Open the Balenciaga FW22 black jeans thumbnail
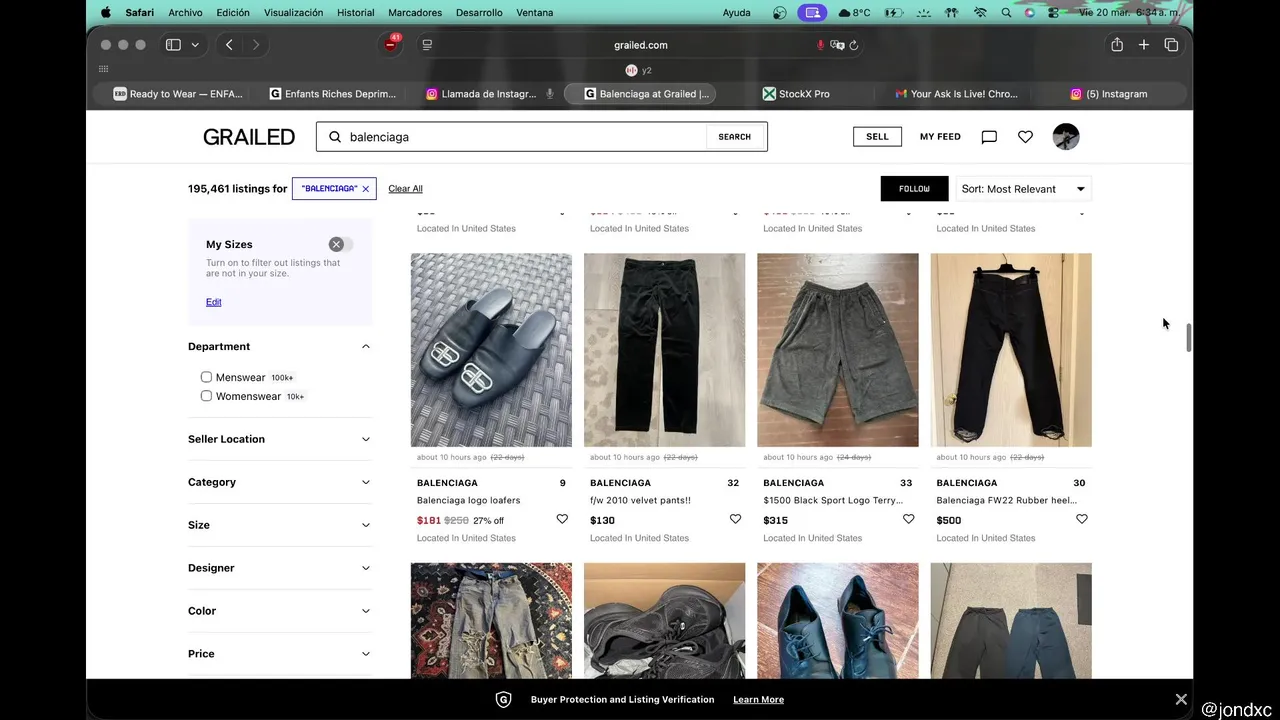Viewport: 1280px width, 720px height. coord(1011,350)
